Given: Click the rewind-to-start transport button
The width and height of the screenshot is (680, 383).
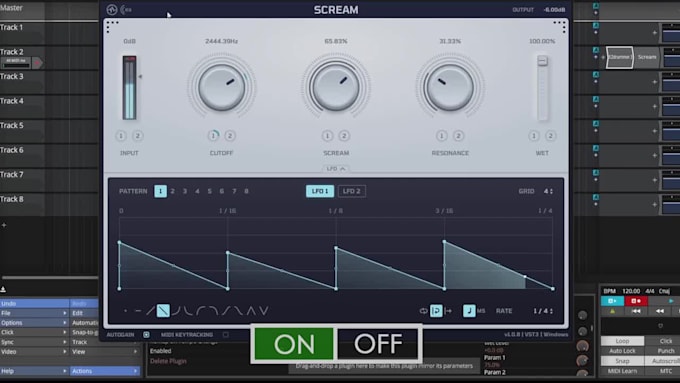Looking at the screenshot, I should (x=636, y=311).
